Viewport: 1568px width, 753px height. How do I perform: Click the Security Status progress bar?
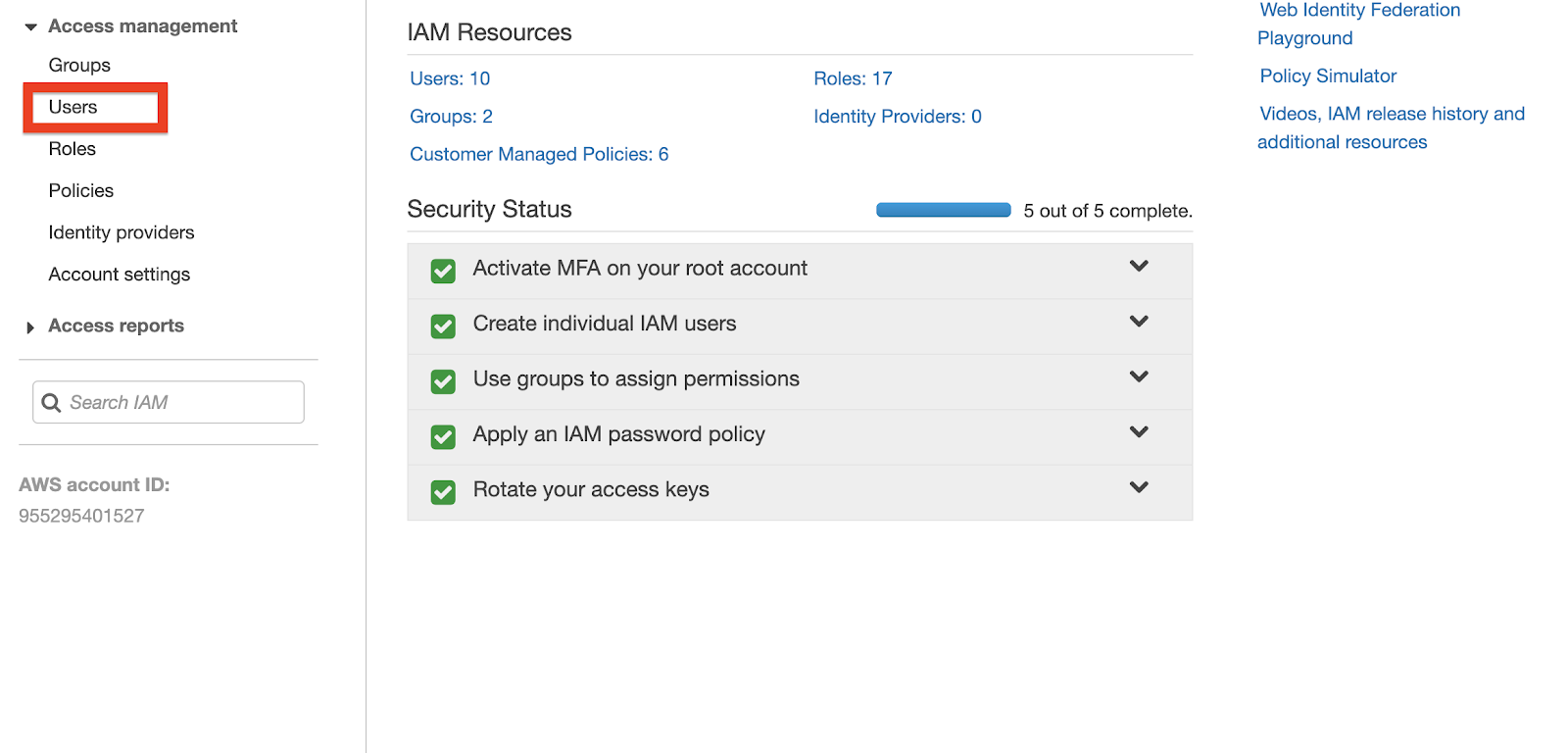944,210
